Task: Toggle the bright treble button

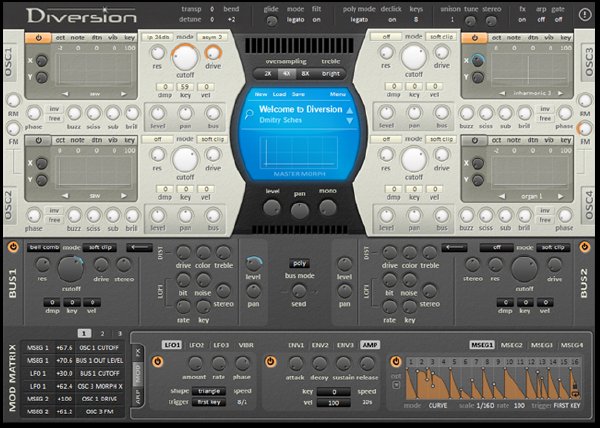Action: pyautogui.click(x=331, y=73)
